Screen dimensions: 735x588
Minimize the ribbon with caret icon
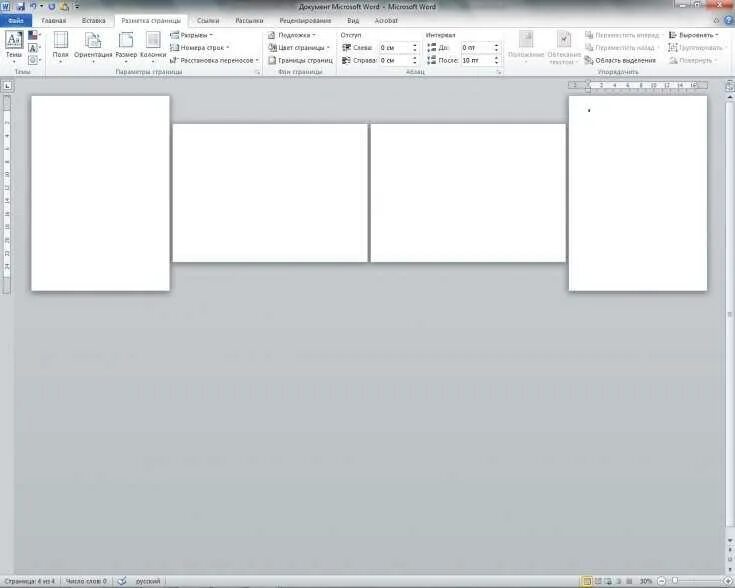(x=716, y=21)
